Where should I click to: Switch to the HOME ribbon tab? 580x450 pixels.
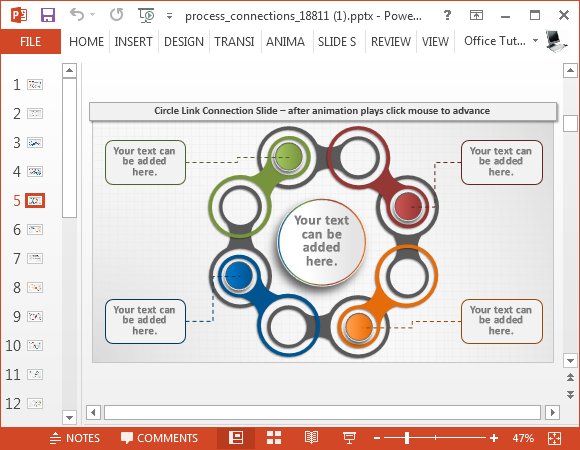coord(86,41)
